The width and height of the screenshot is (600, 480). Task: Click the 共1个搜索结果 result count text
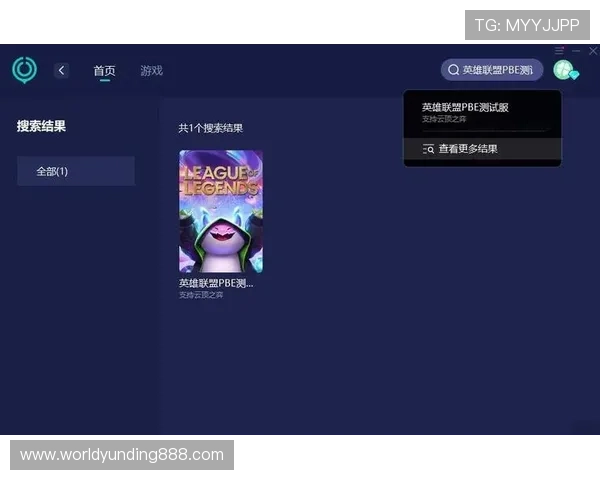coord(210,128)
